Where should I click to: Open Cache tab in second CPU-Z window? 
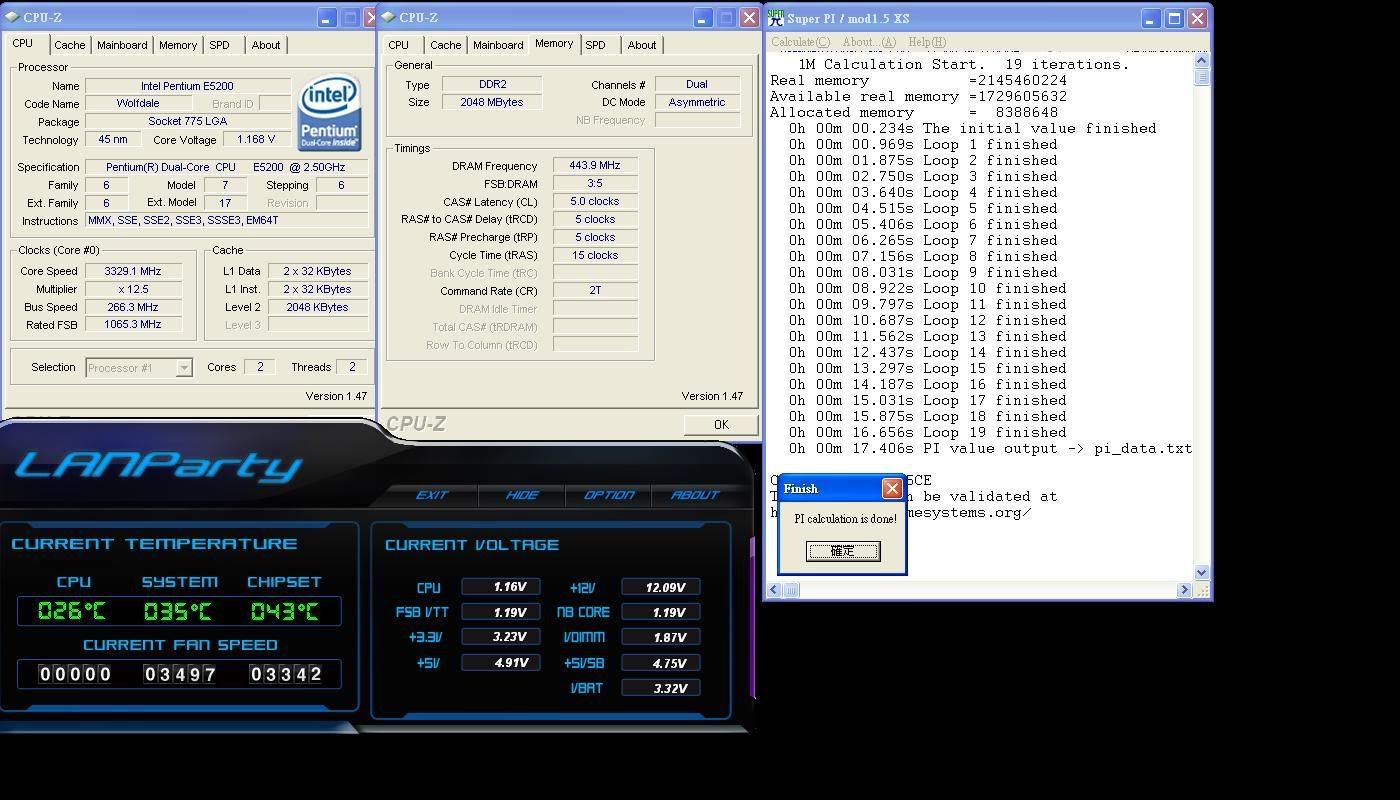445,45
